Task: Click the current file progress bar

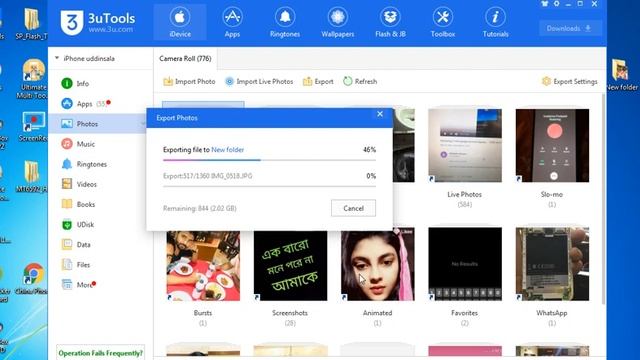Action: coord(269,186)
